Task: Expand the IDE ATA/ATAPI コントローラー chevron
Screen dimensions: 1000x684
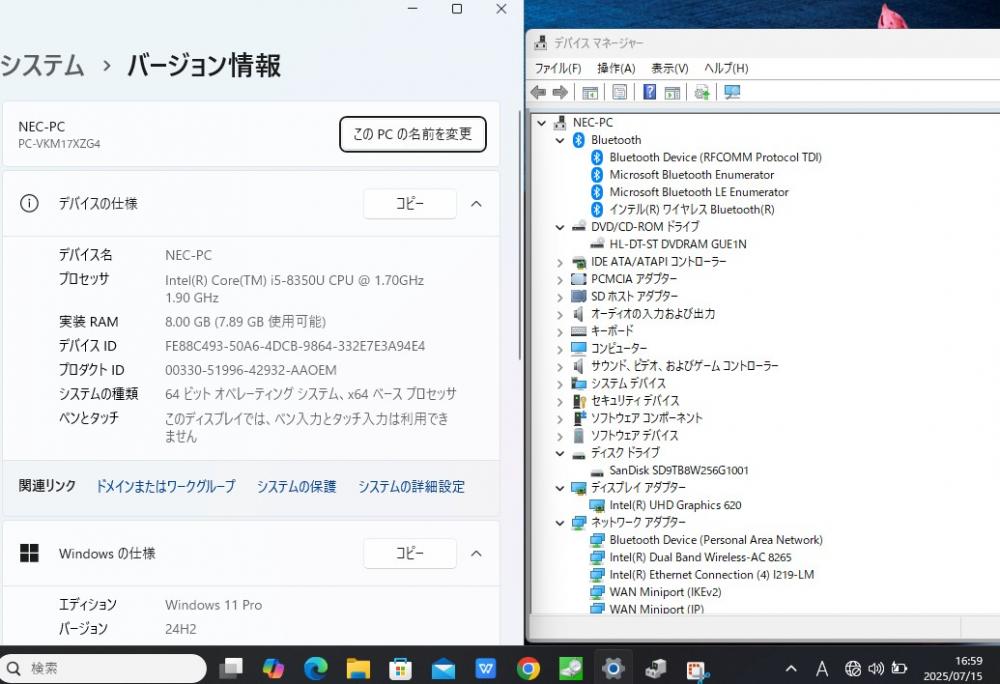Action: coord(560,262)
